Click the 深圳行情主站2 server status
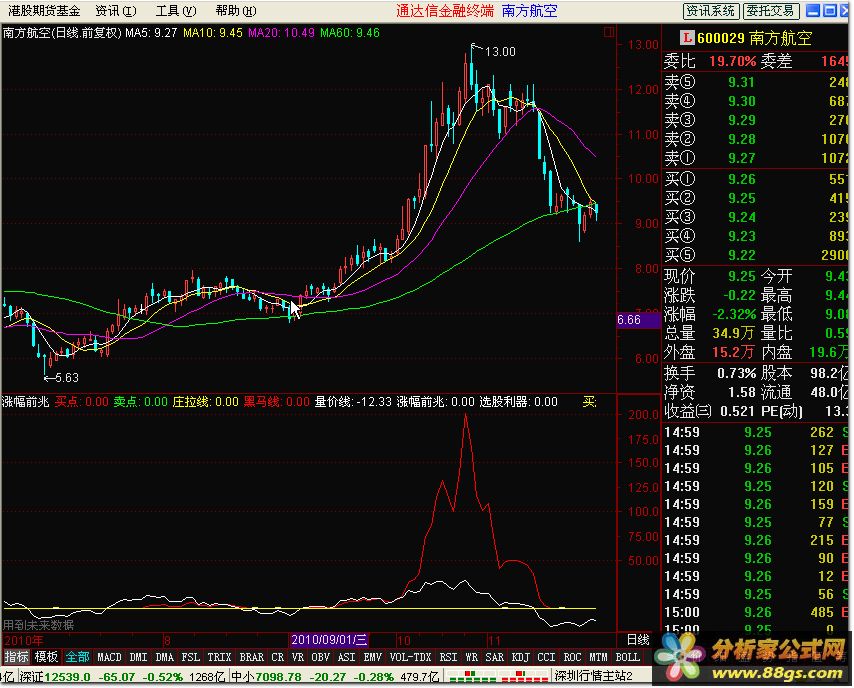This screenshot has height=688, width=854. [x=594, y=677]
